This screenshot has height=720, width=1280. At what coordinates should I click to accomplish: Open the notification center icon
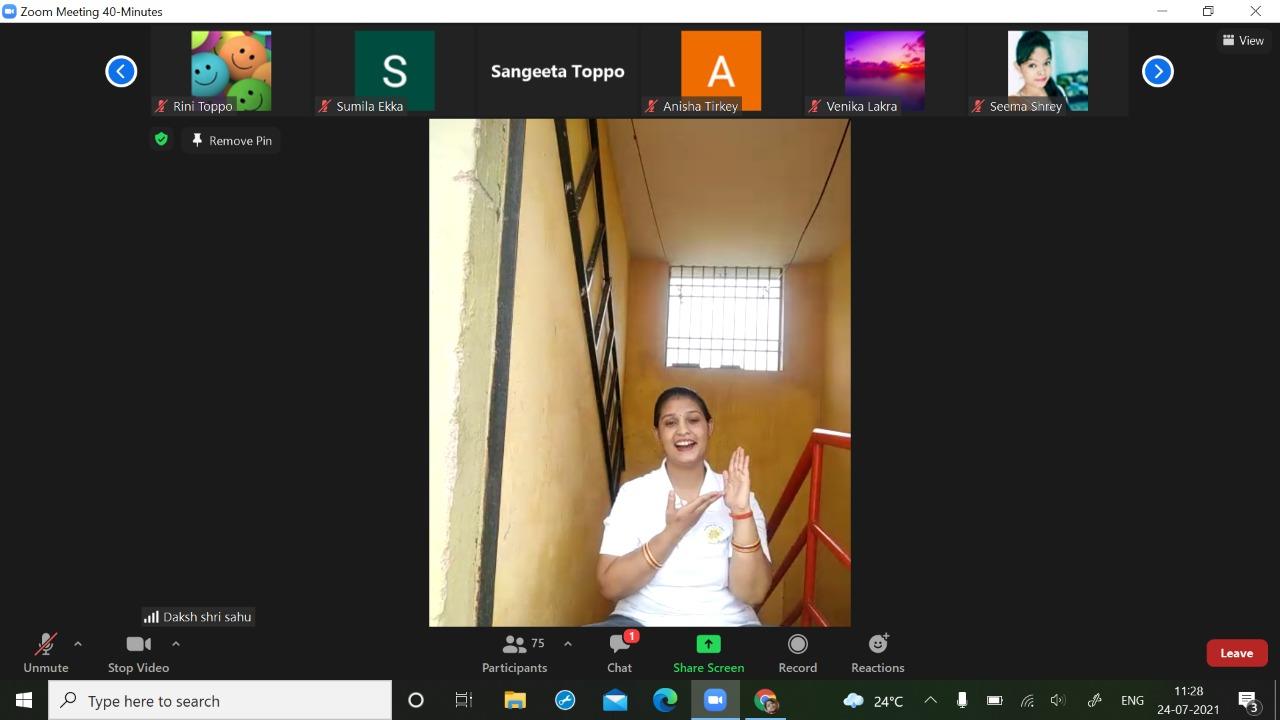pyautogui.click(x=1248, y=700)
